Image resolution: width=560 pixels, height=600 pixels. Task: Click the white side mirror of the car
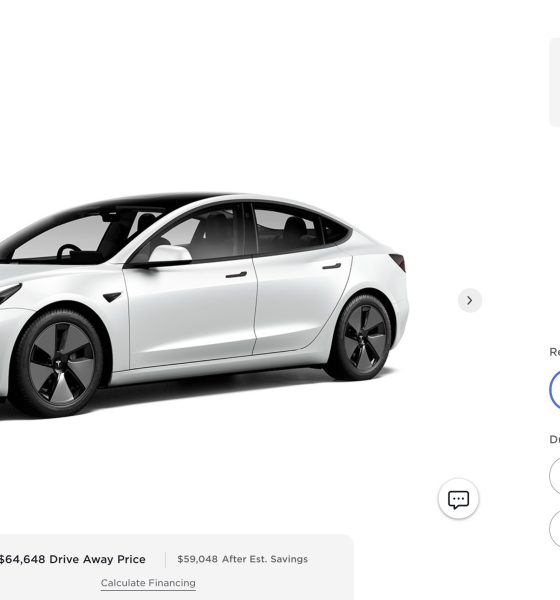[x=170, y=254]
